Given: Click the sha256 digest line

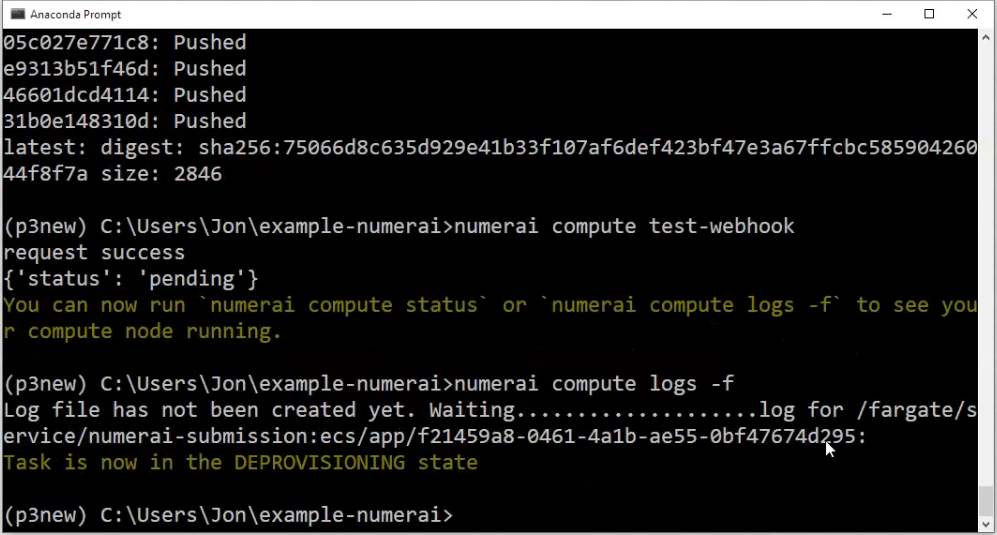Looking at the screenshot, I should [490, 148].
